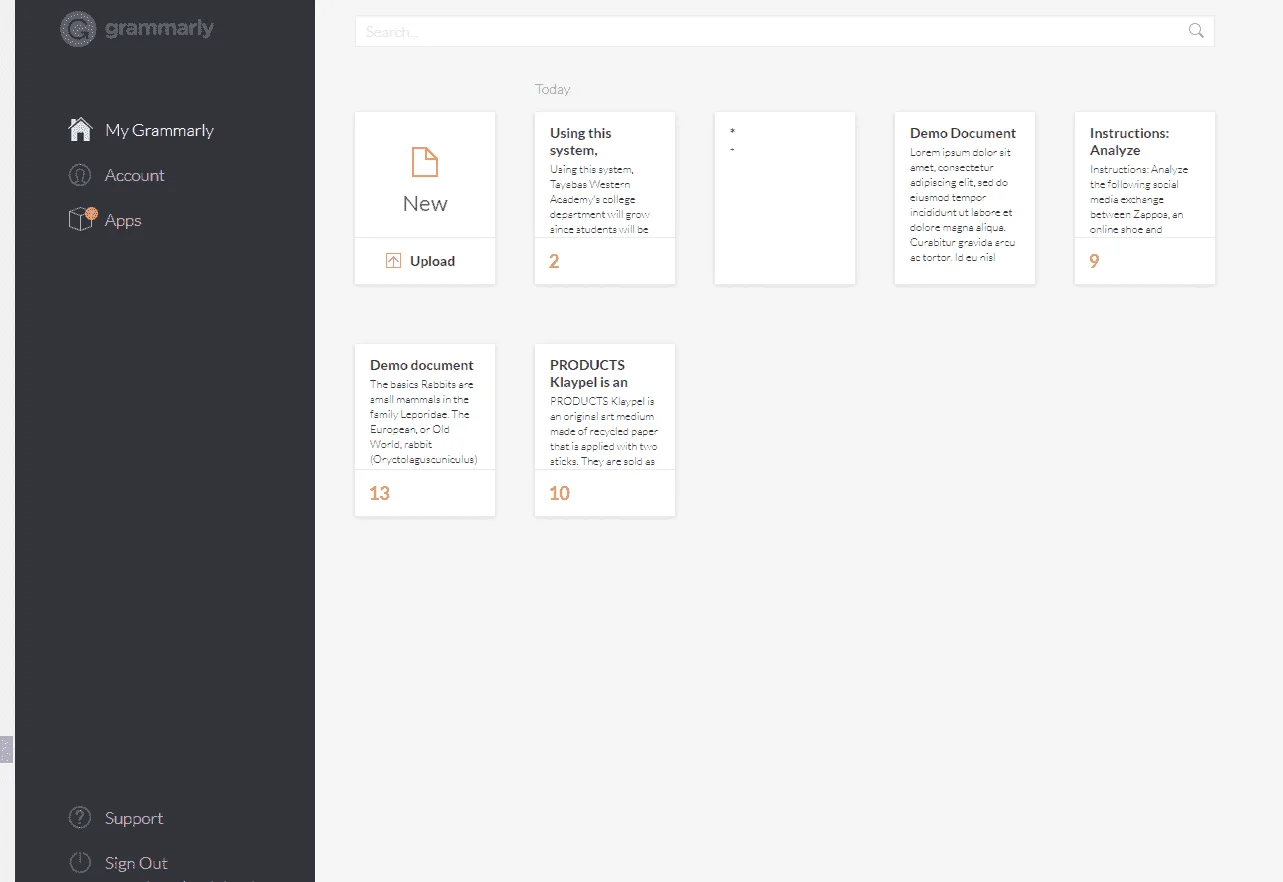This screenshot has height=882, width=1283.
Task: Click the search magnifier icon
Action: 1196,31
